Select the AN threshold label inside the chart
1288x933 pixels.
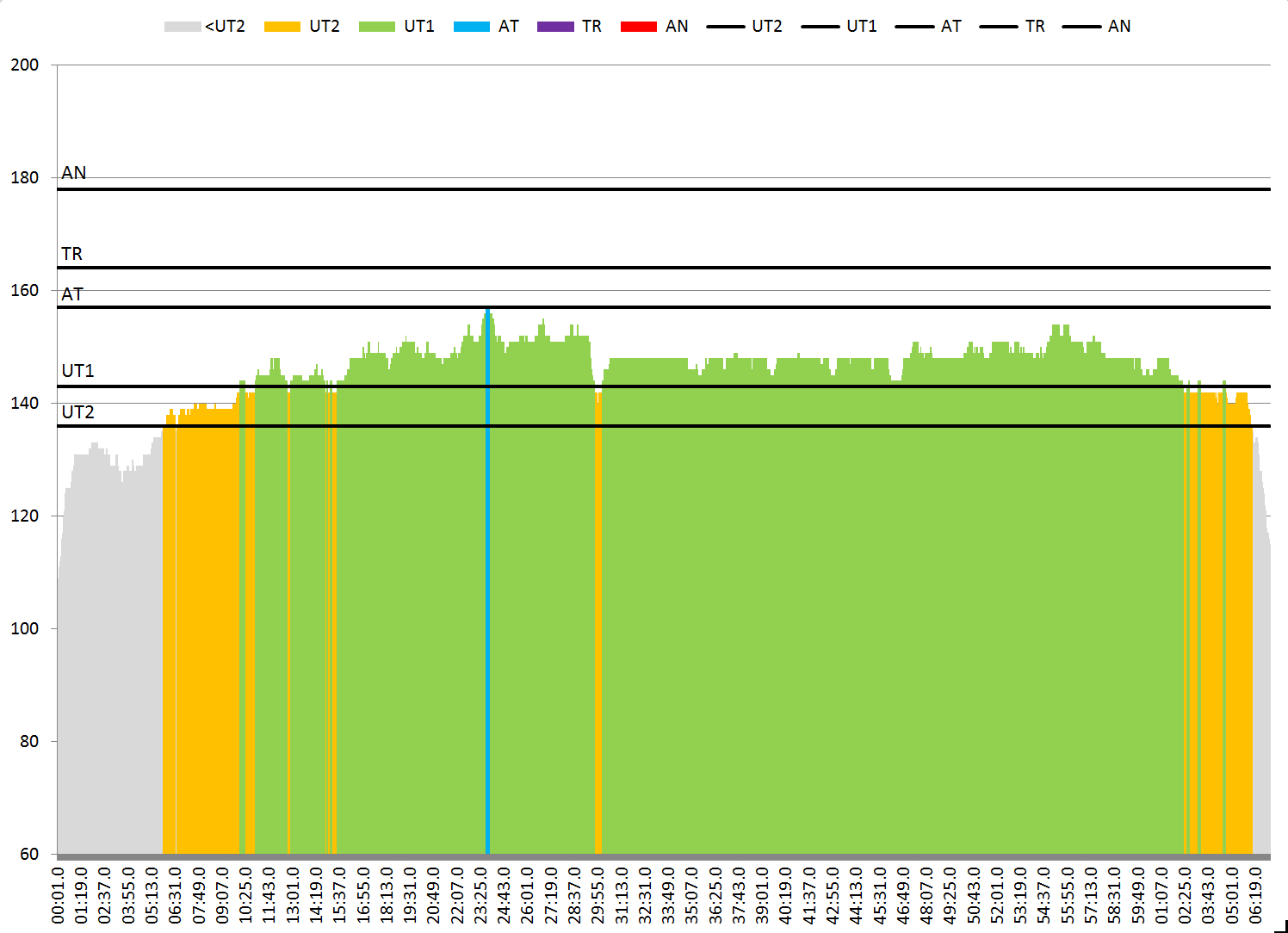pyautogui.click(x=74, y=173)
